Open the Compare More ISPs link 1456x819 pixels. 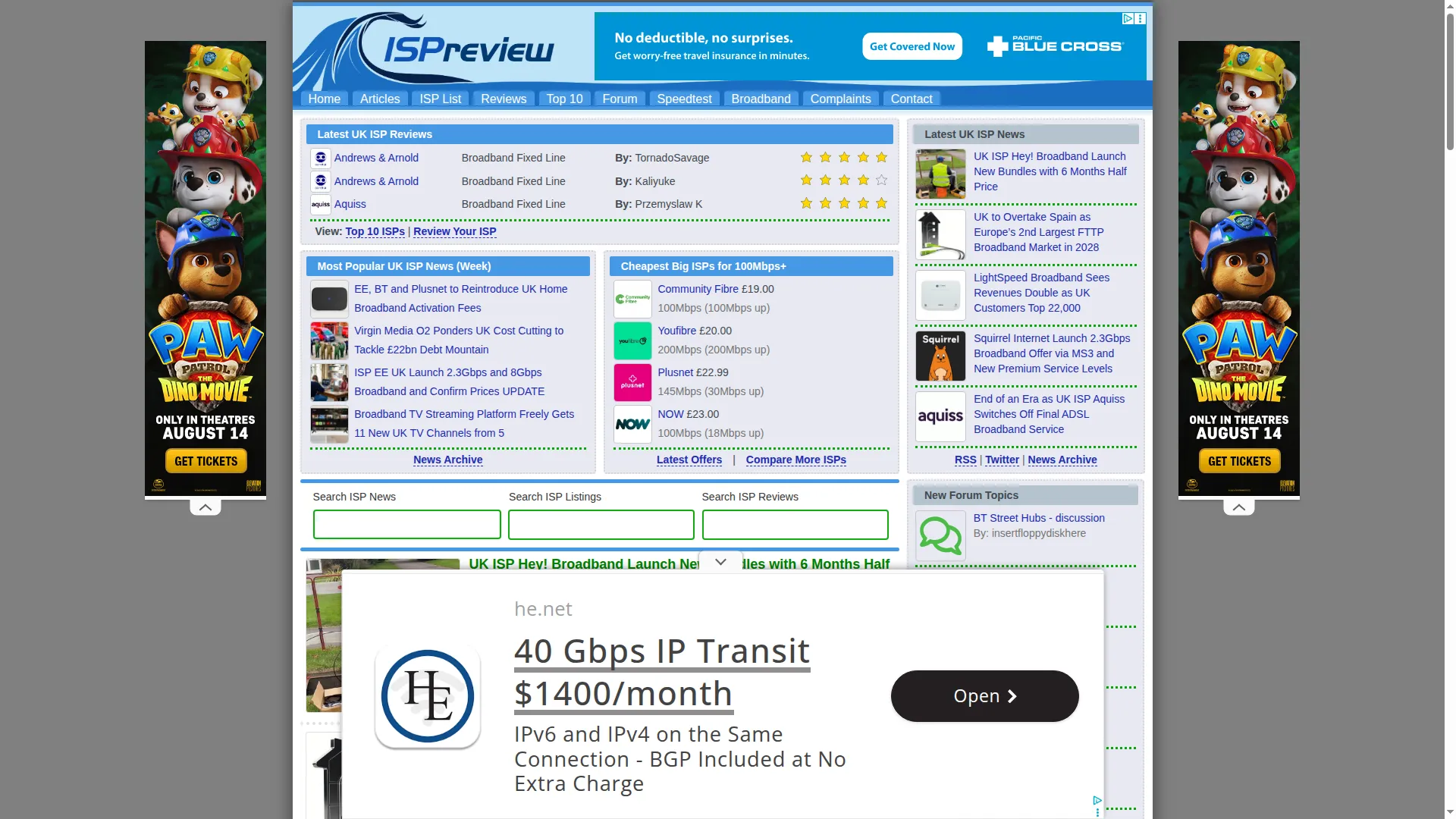[796, 460]
